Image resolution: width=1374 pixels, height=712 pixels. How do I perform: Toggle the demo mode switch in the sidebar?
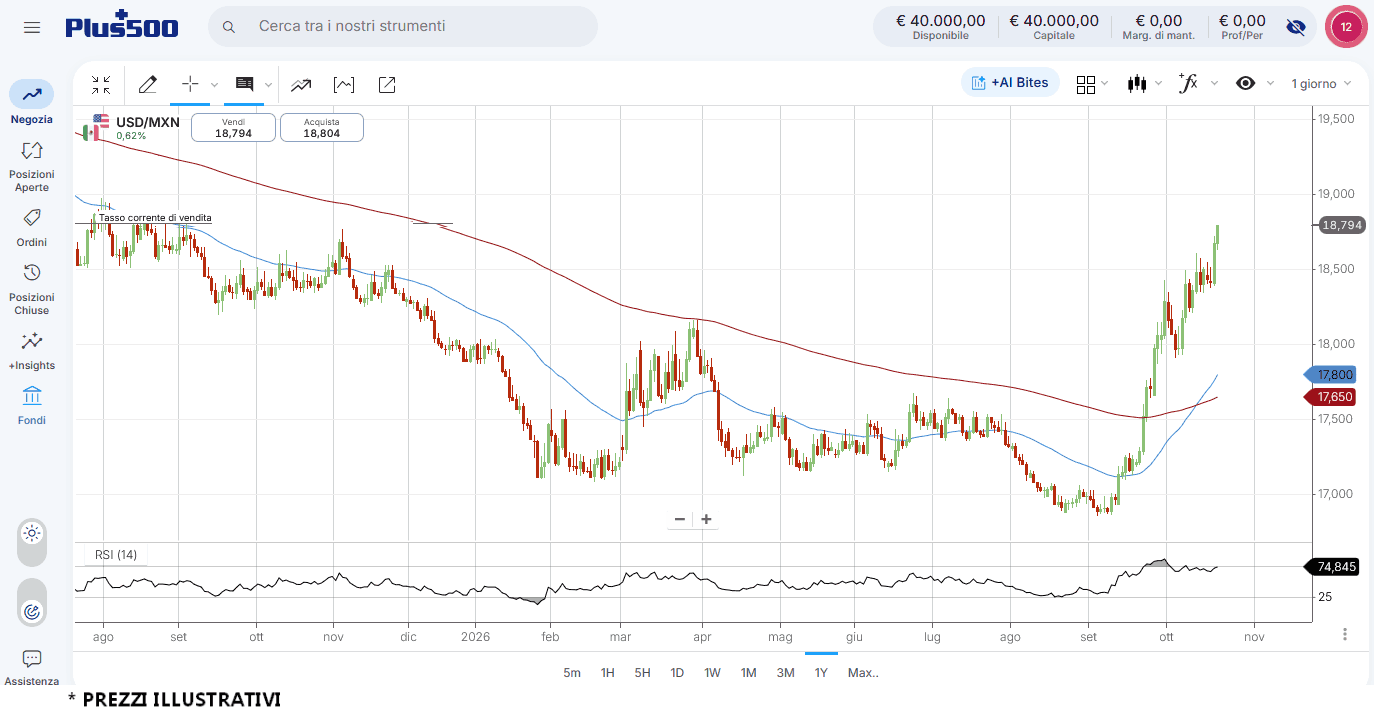(x=32, y=601)
